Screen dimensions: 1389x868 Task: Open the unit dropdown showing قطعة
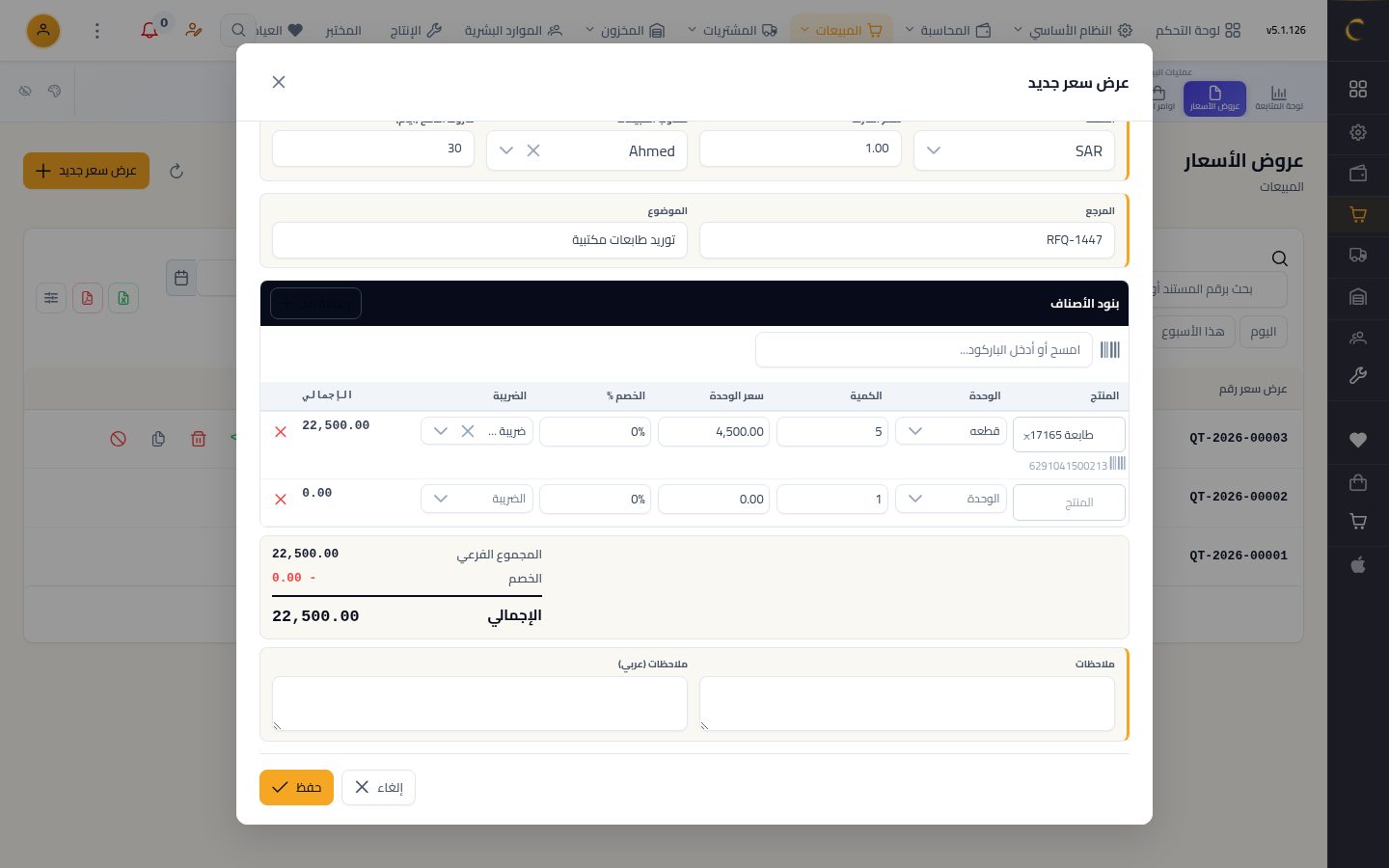951,431
